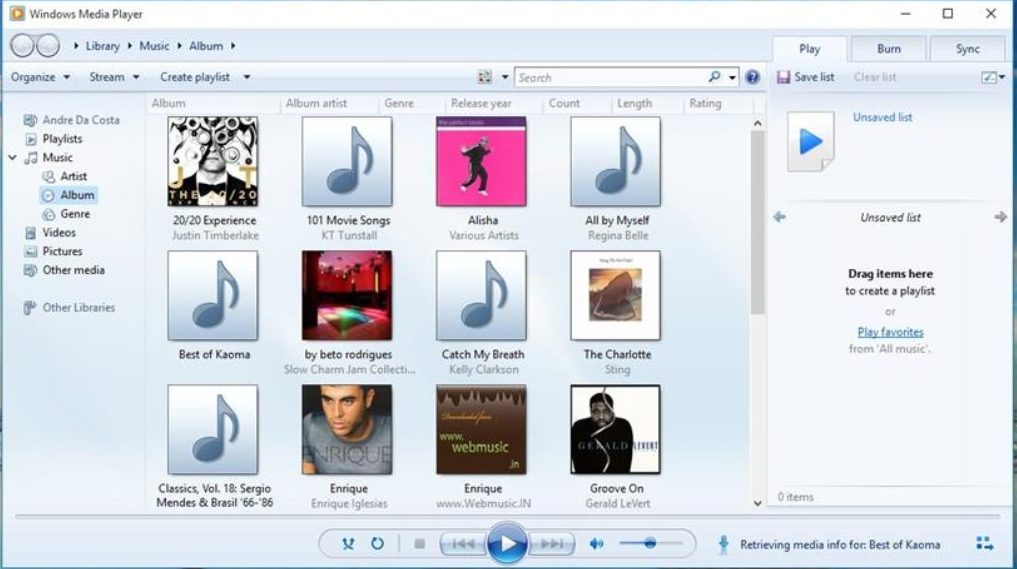1017x569 pixels.
Task: Click the large Play button
Action: coord(507,544)
